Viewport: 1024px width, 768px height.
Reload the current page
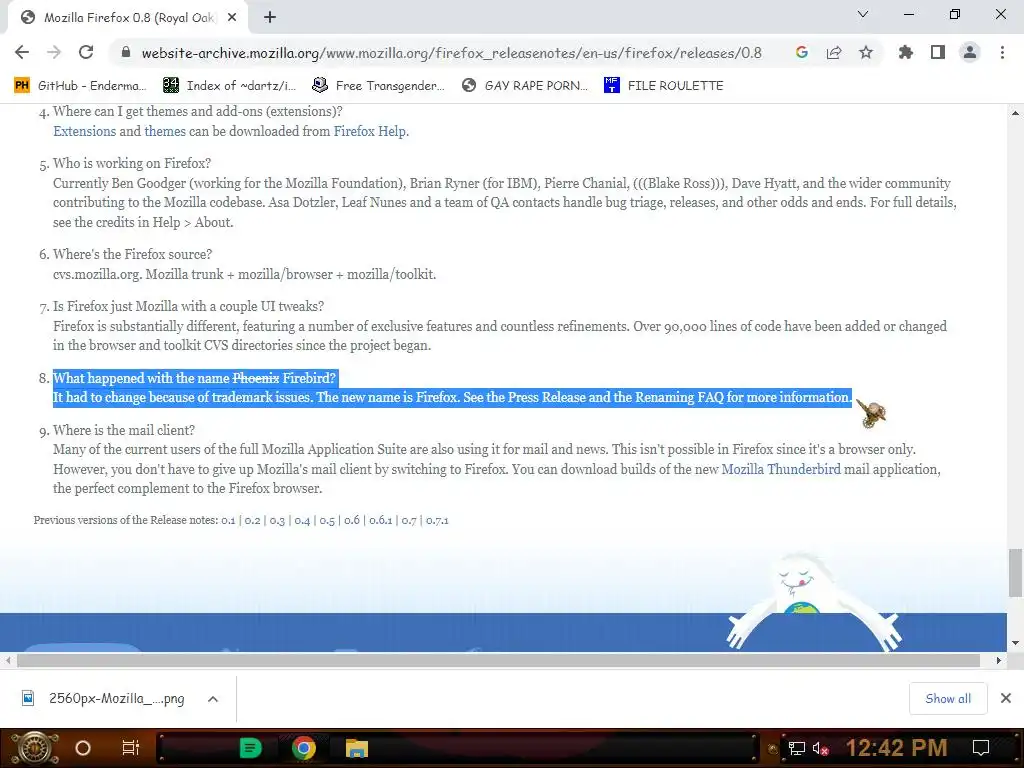(86, 52)
